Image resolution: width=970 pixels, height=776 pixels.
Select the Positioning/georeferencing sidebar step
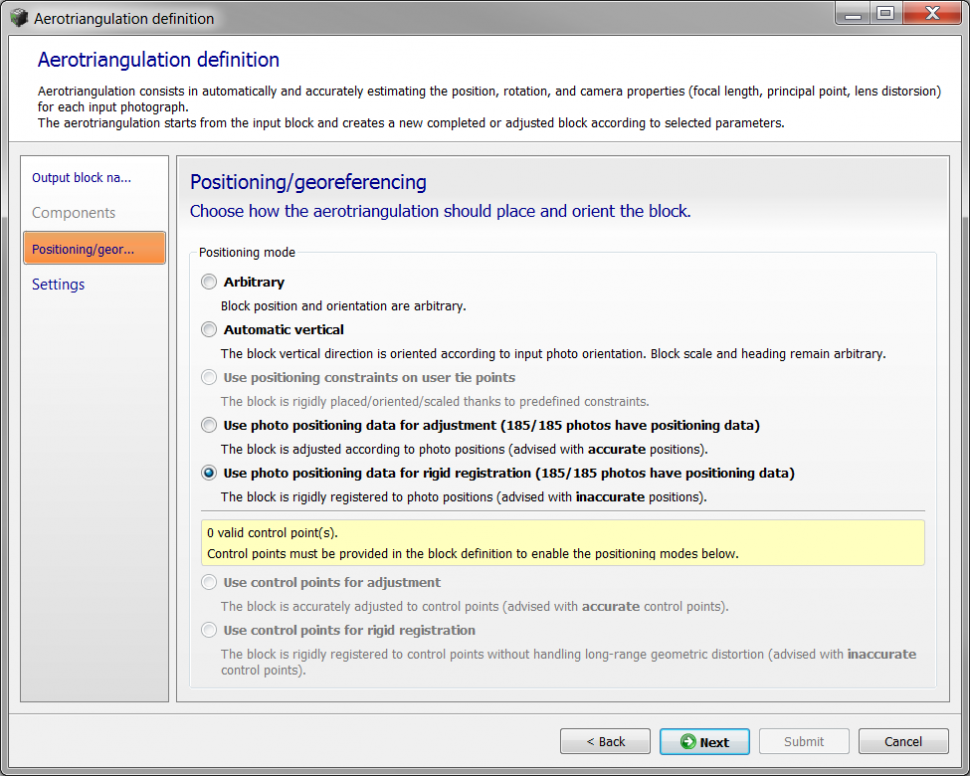click(94, 249)
